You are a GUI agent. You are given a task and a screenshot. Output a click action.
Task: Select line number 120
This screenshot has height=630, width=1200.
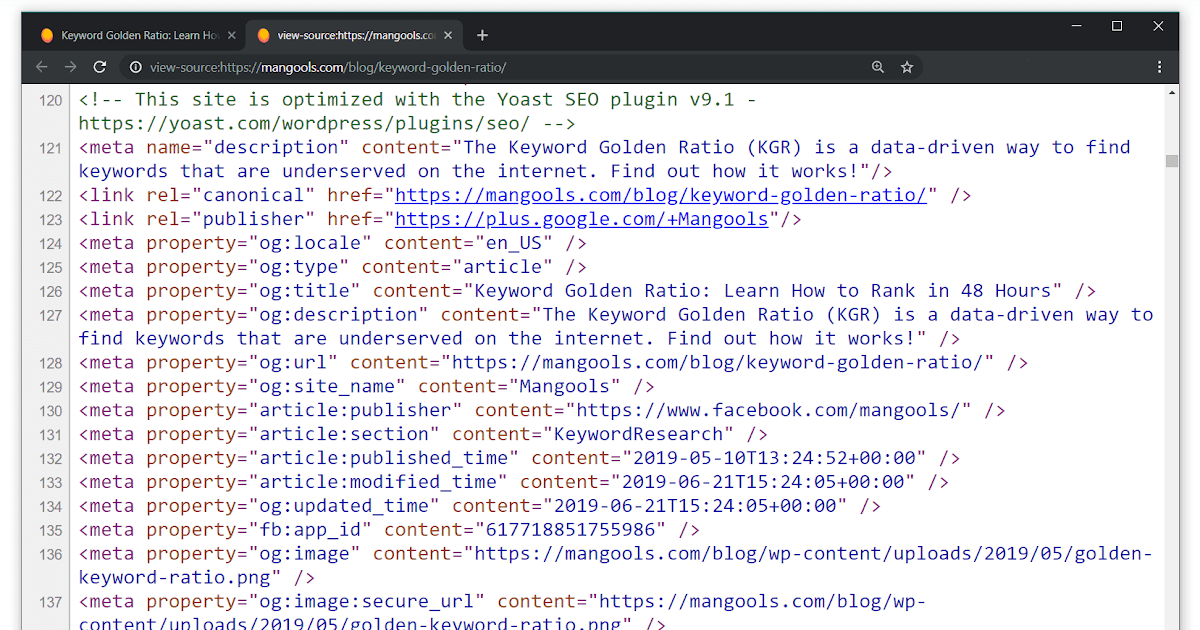[50, 101]
